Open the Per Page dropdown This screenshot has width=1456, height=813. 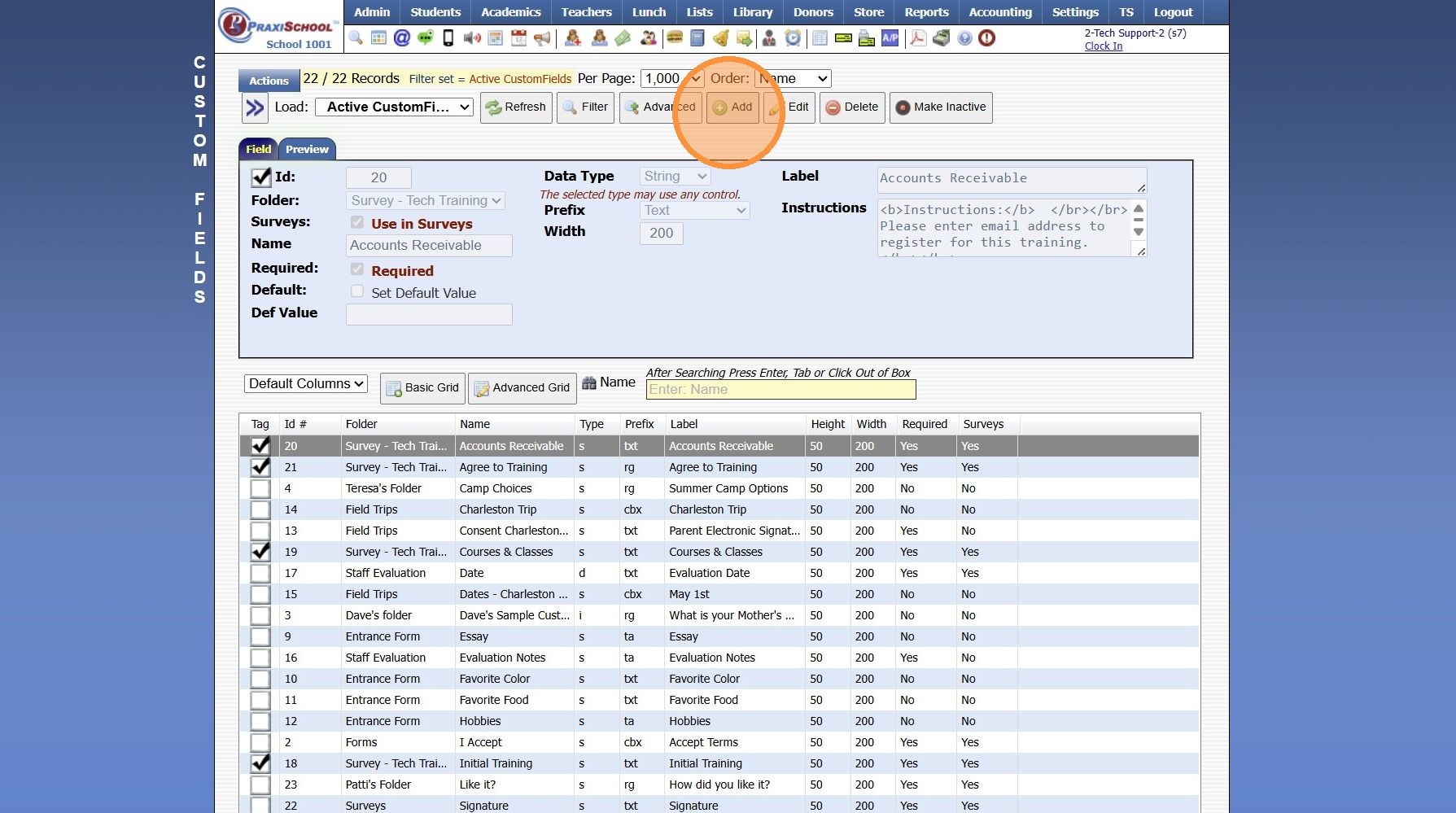(671, 79)
